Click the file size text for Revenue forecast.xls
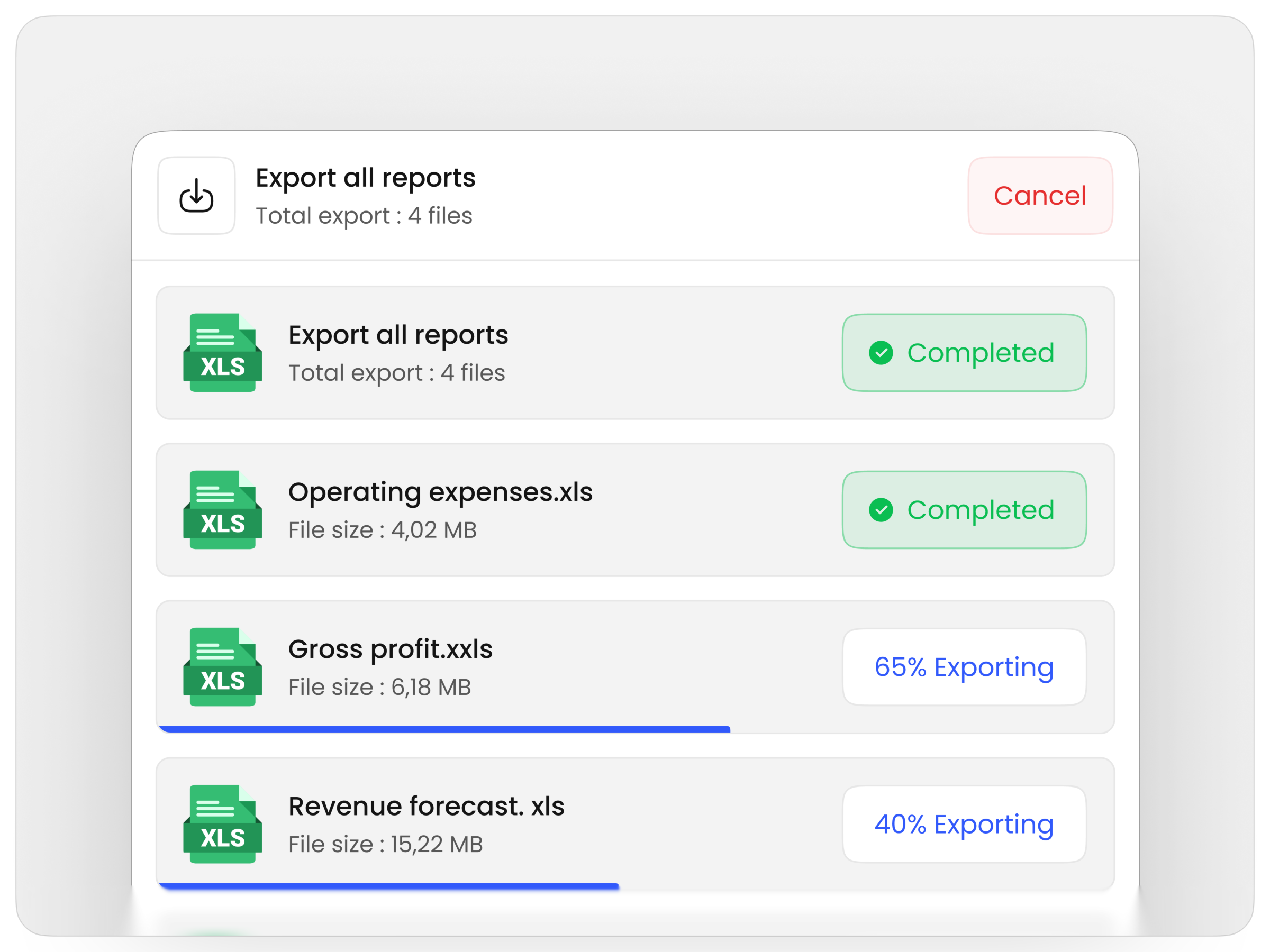1270x952 pixels. click(386, 844)
